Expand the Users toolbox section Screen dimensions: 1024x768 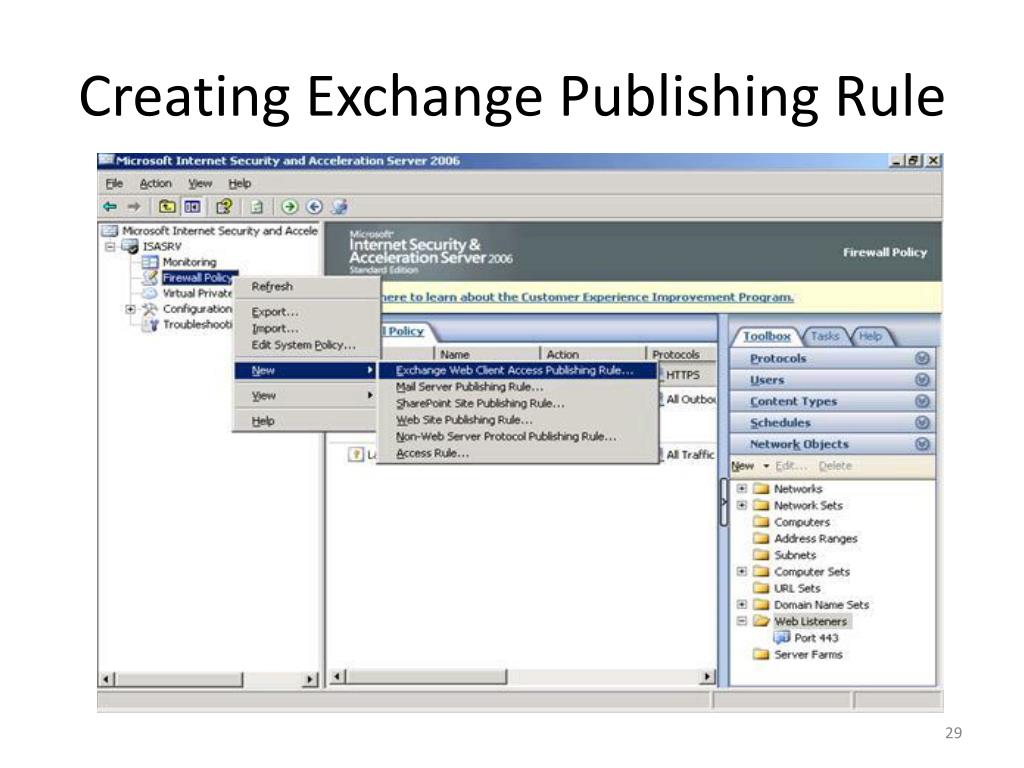coord(922,380)
